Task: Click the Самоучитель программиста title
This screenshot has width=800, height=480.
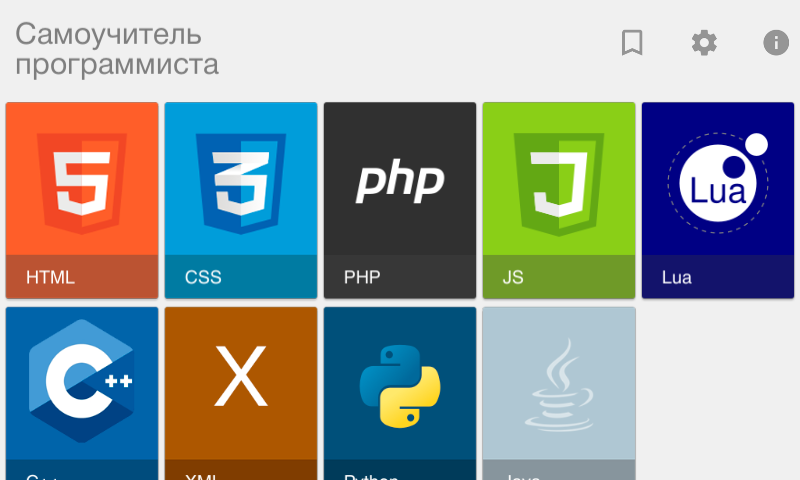Action: coord(117,50)
